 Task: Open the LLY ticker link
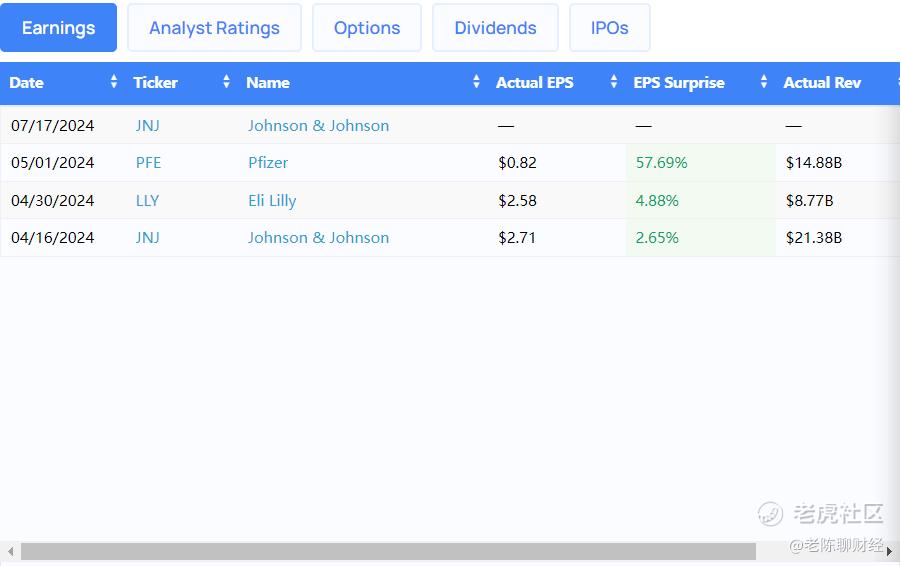[x=147, y=200]
